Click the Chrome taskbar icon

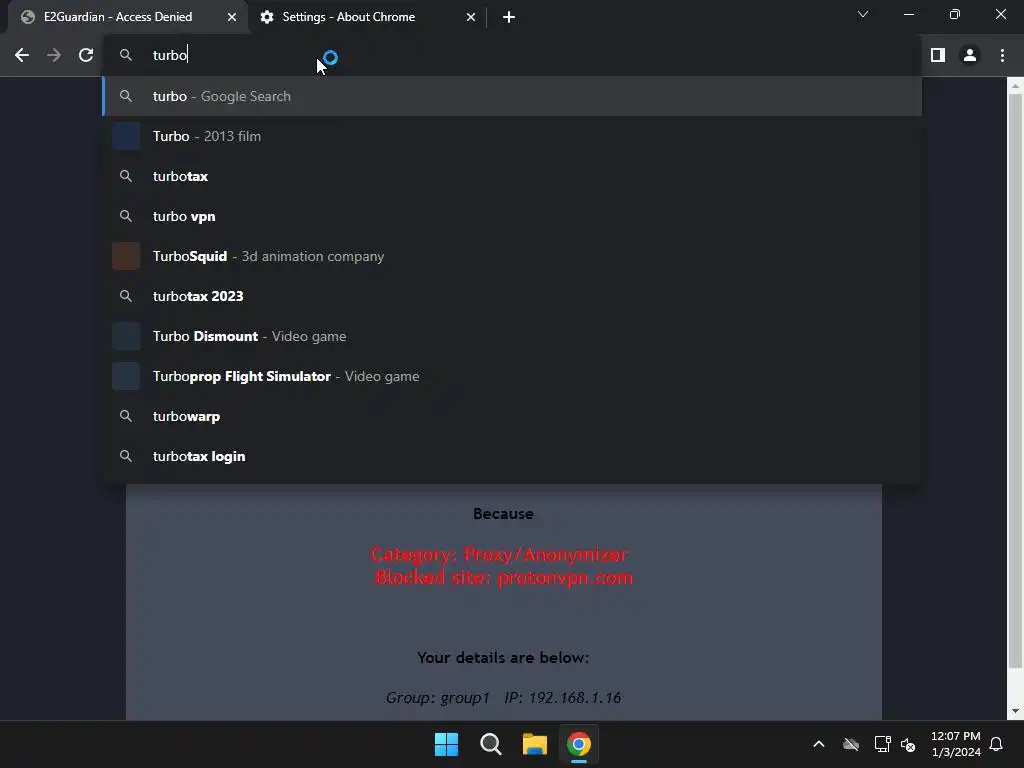pyautogui.click(x=579, y=744)
